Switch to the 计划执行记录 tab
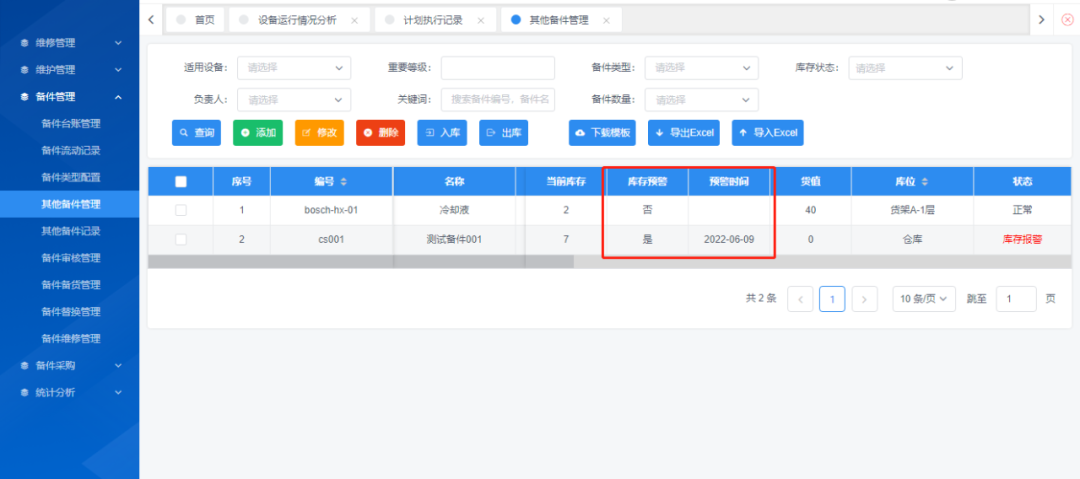 pos(433,20)
